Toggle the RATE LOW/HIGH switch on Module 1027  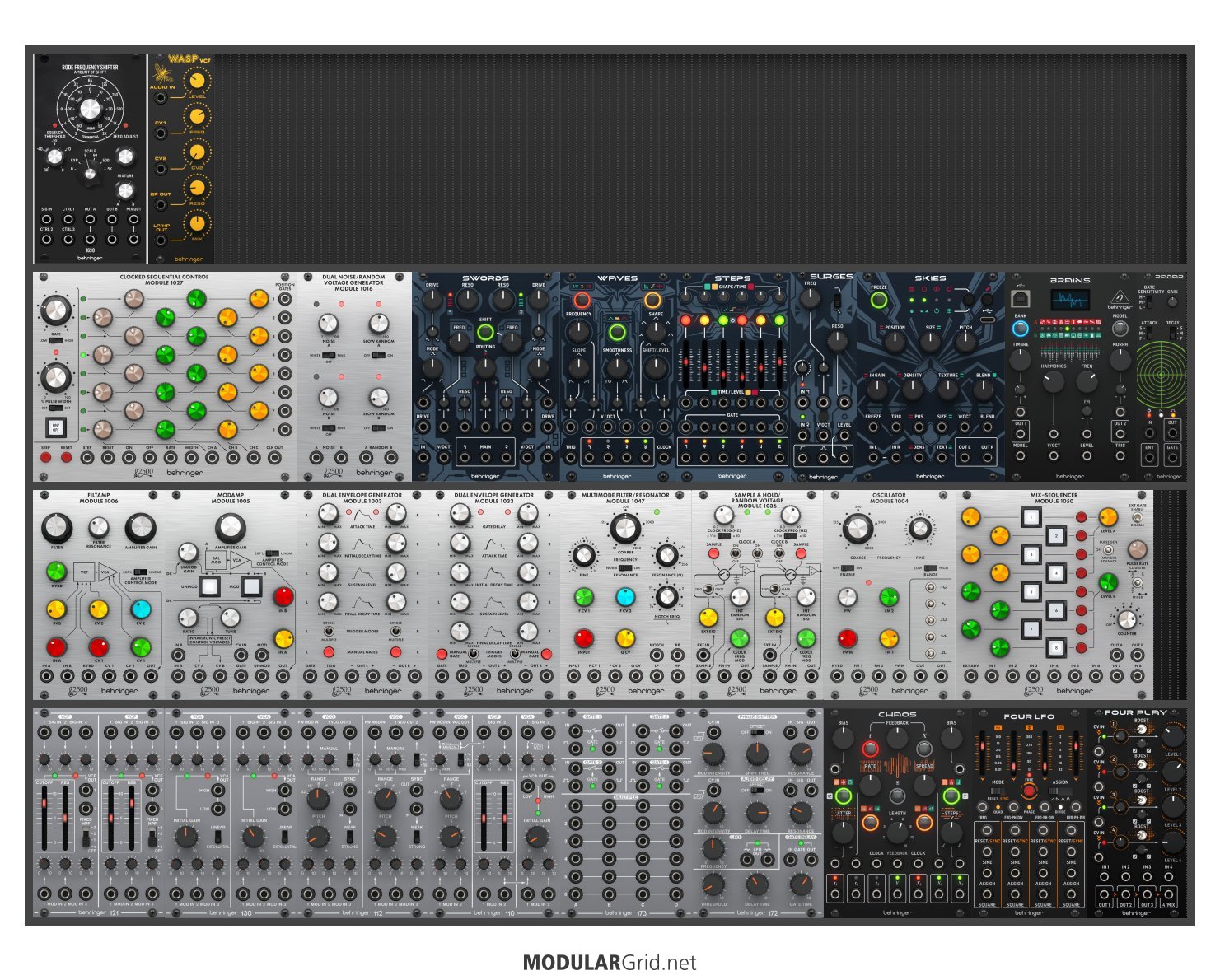pyautogui.click(x=56, y=340)
